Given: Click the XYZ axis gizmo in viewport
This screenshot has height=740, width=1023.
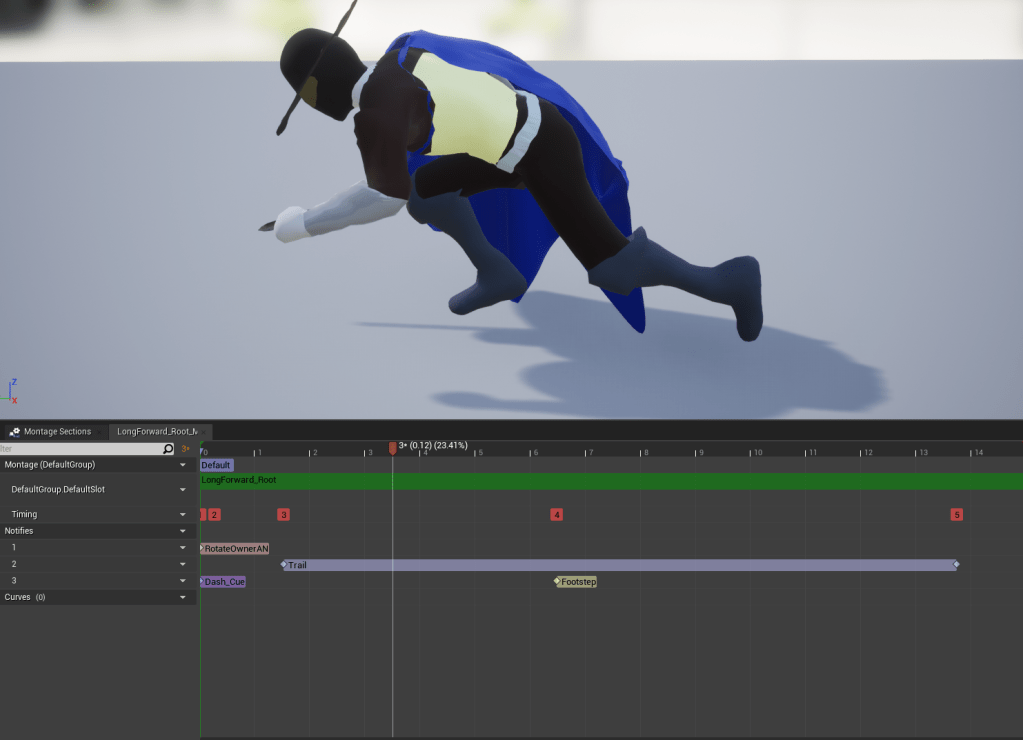Looking at the screenshot, I should click(x=12, y=391).
